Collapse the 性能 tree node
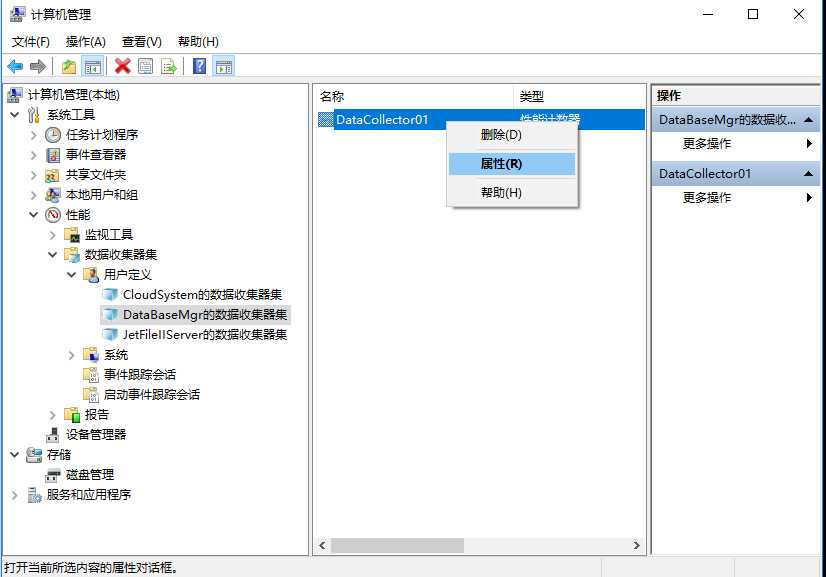 [x=34, y=215]
